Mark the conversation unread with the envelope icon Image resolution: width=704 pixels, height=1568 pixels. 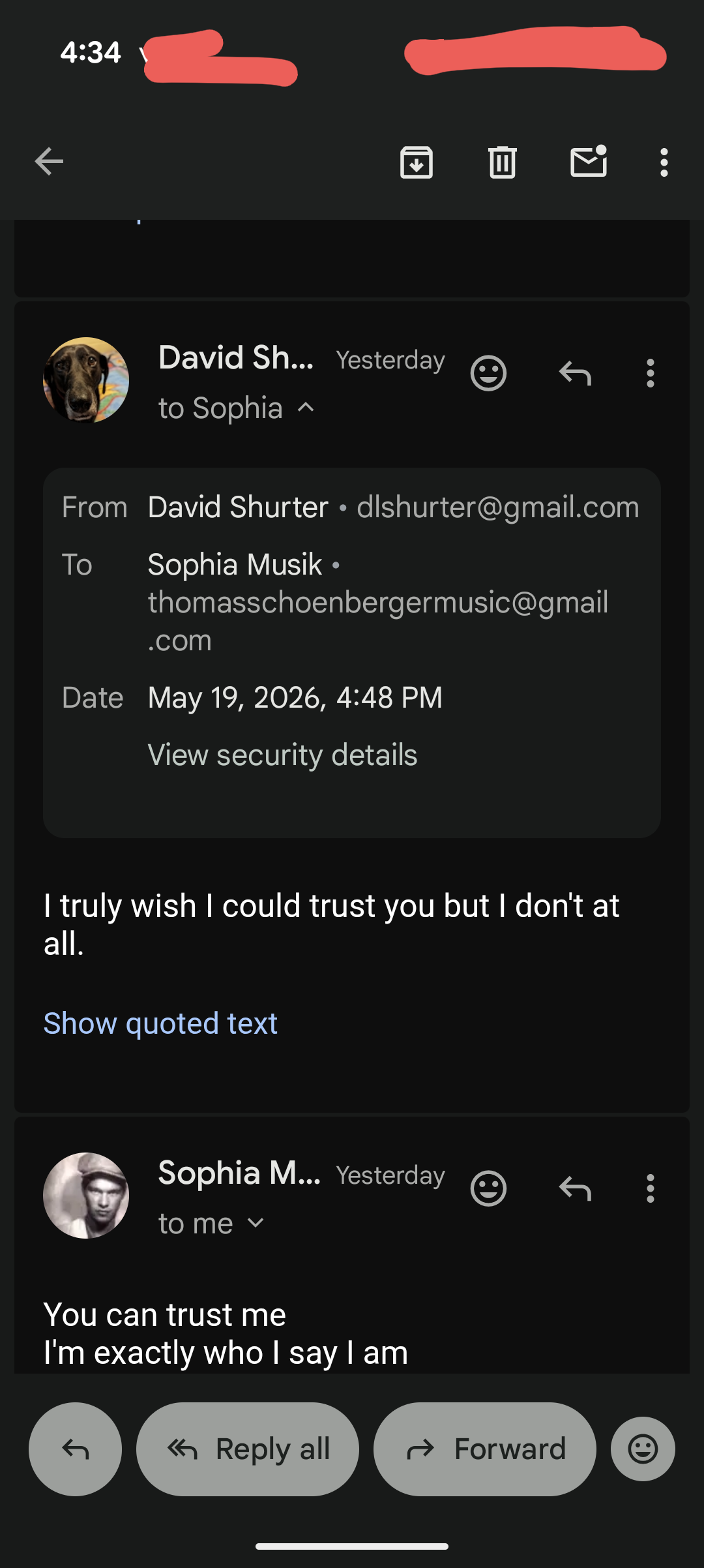click(x=589, y=161)
